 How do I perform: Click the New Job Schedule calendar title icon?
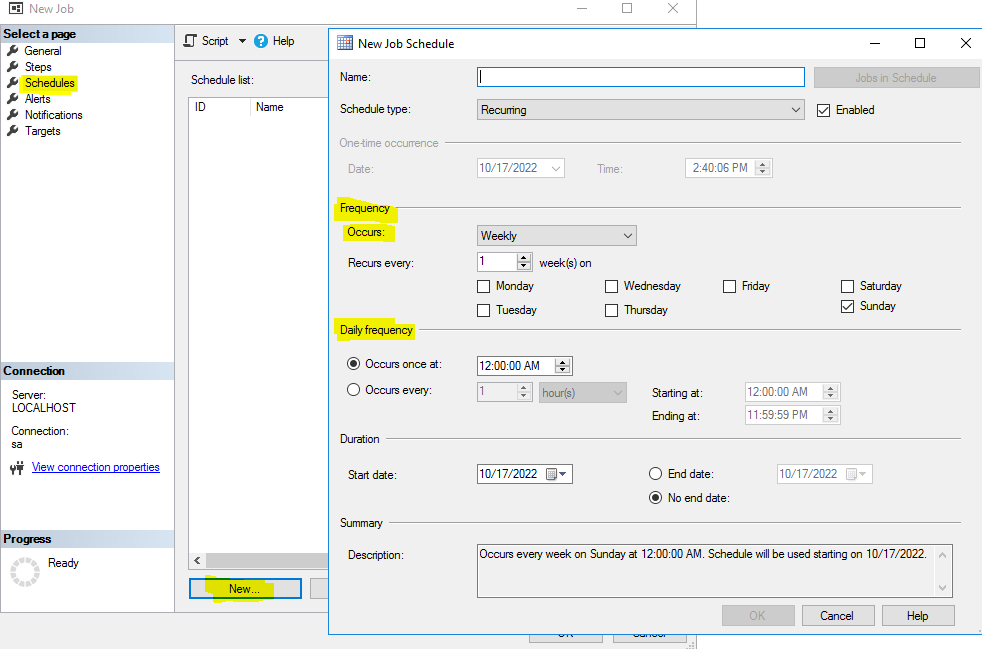(x=345, y=43)
